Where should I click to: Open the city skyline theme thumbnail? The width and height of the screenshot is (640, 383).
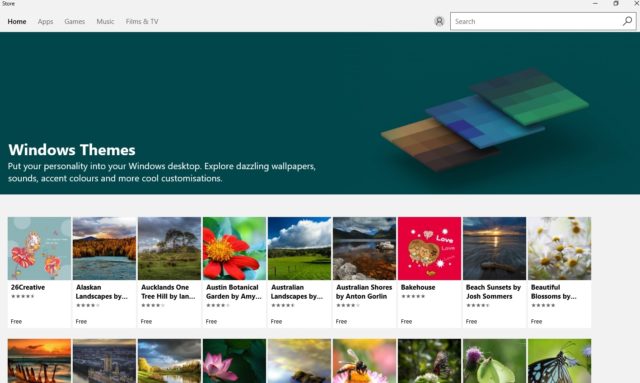pyautogui.click(x=104, y=361)
